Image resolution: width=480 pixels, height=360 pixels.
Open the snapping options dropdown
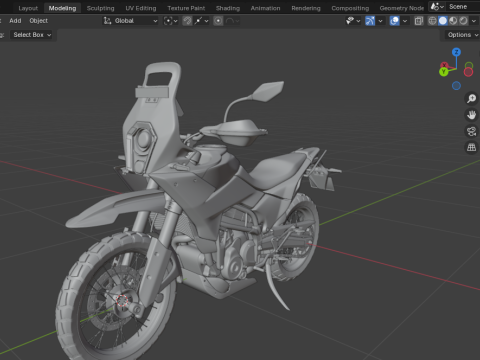click(x=202, y=21)
